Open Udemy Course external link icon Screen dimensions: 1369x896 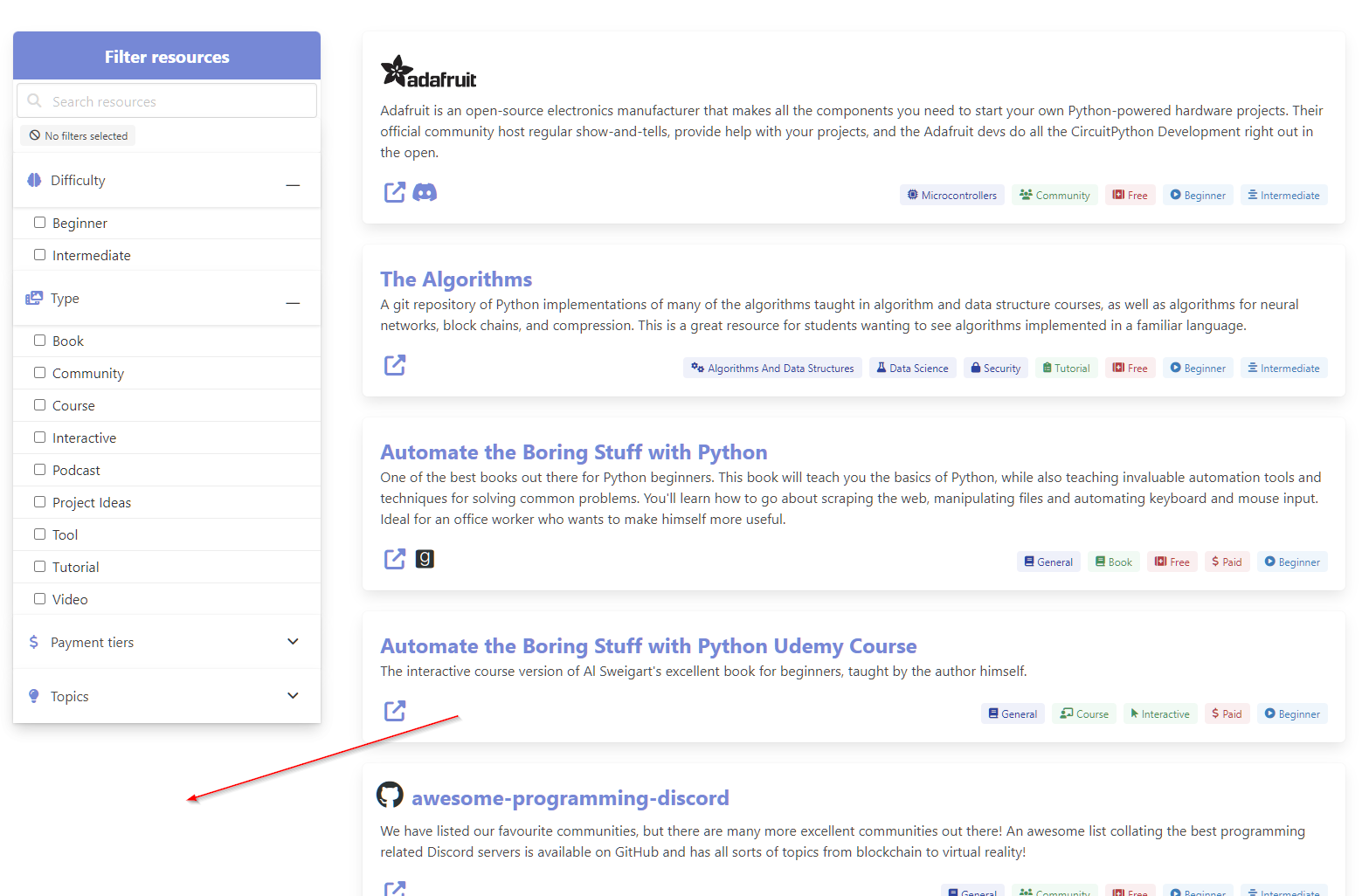(395, 711)
